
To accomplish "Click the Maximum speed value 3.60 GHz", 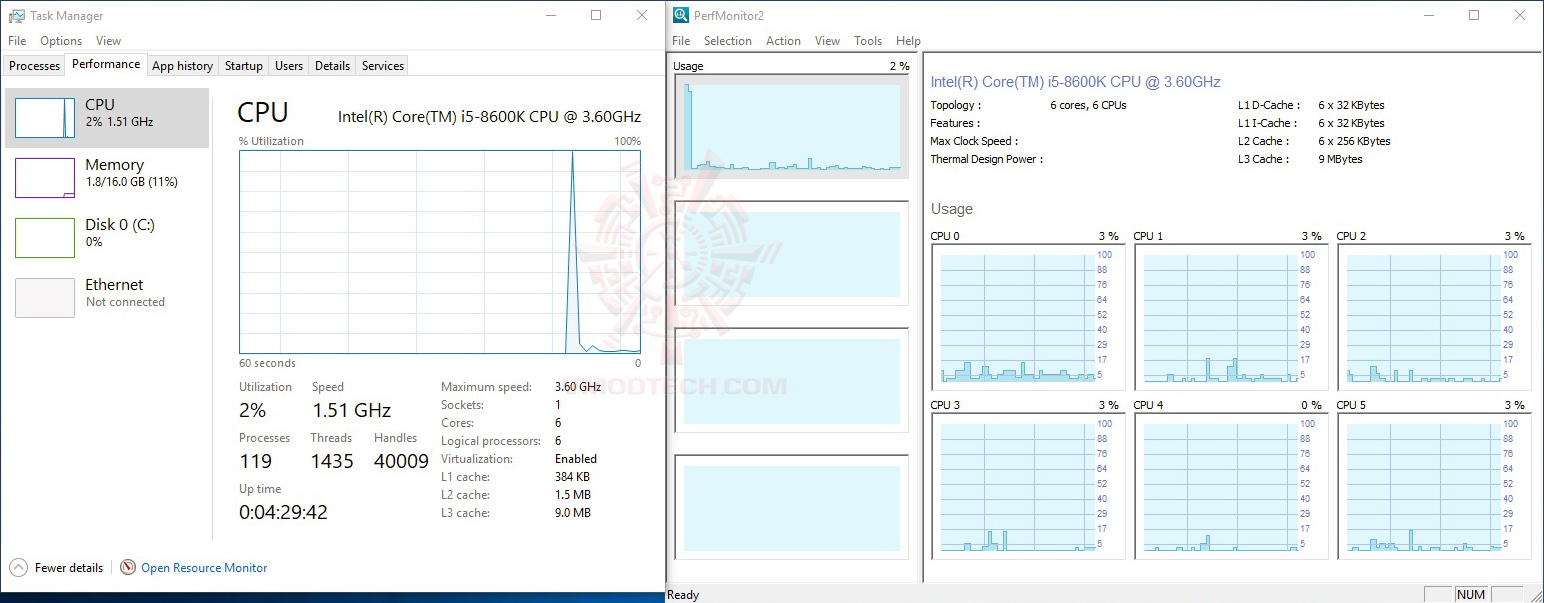I will point(578,387).
